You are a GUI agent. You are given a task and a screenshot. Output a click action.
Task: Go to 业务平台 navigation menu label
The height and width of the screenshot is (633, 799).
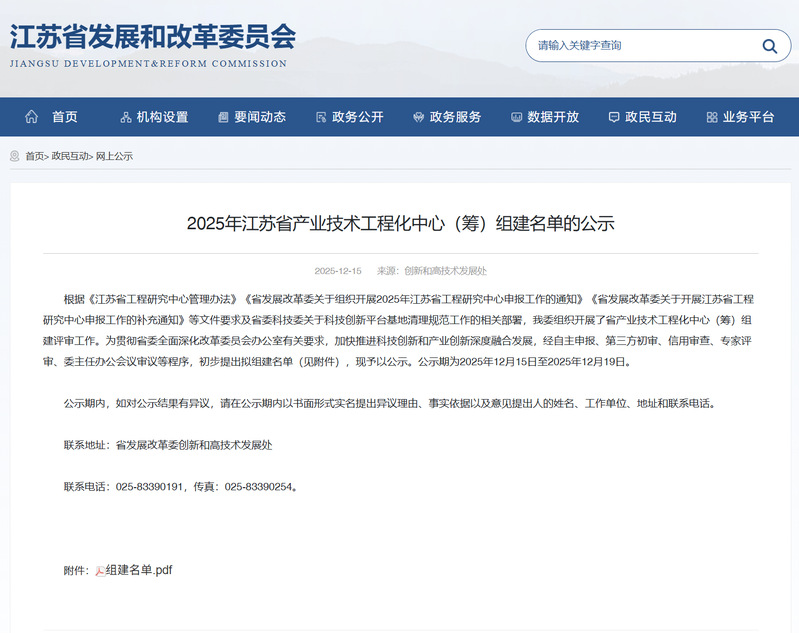tap(748, 117)
